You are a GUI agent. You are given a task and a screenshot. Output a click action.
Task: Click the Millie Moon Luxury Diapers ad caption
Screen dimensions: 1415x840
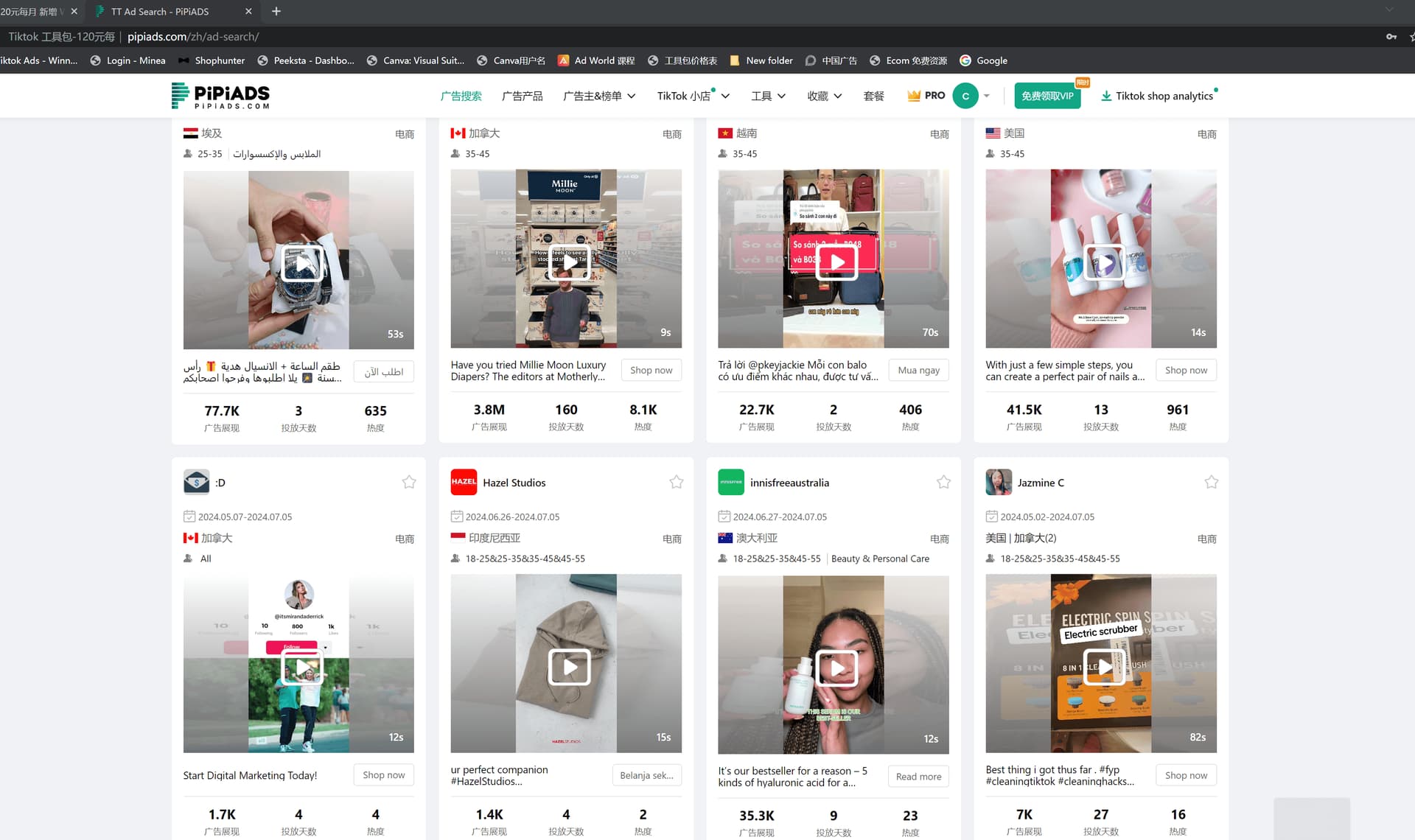pyautogui.click(x=528, y=371)
